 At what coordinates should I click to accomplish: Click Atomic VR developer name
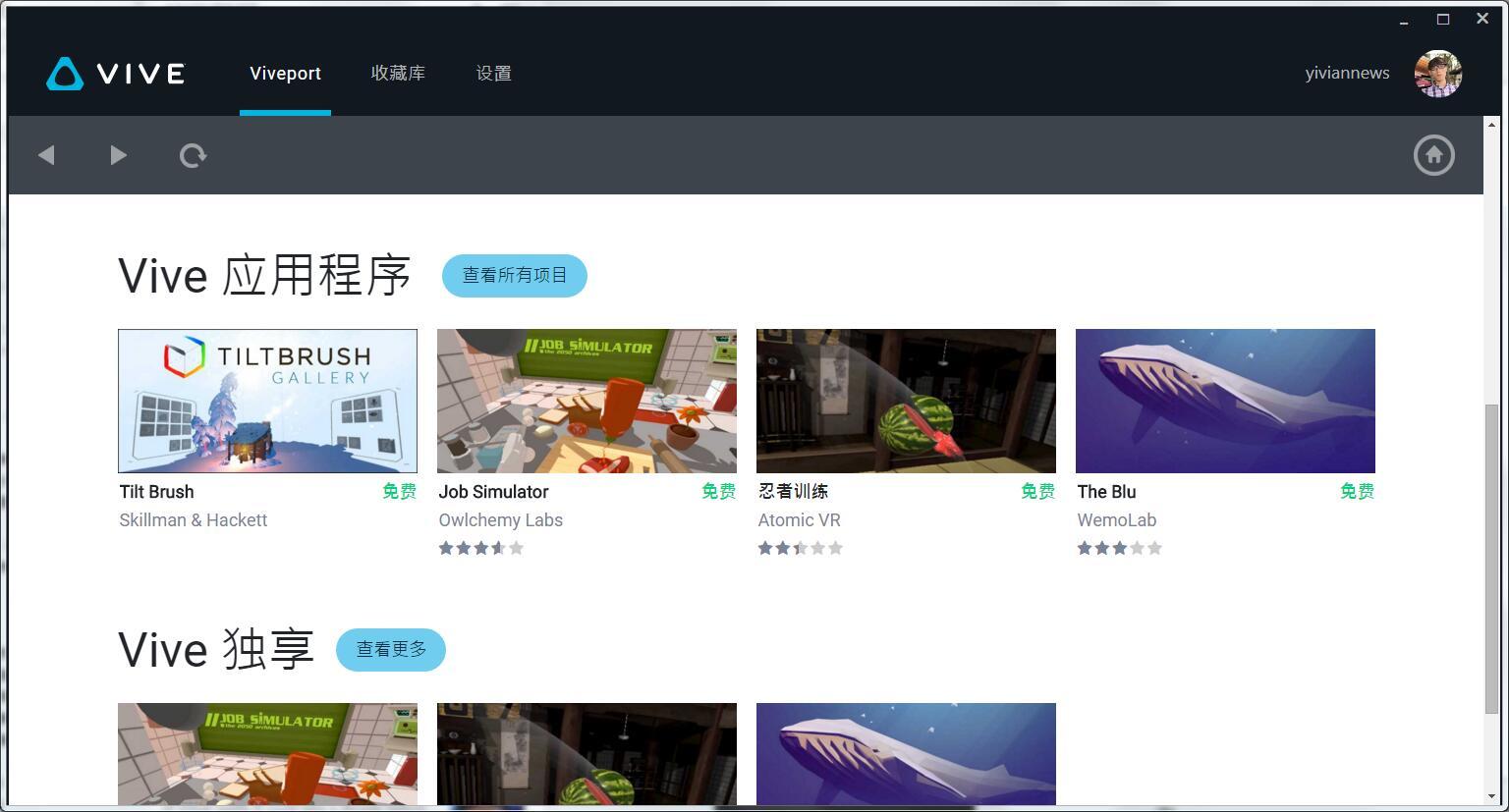click(799, 520)
